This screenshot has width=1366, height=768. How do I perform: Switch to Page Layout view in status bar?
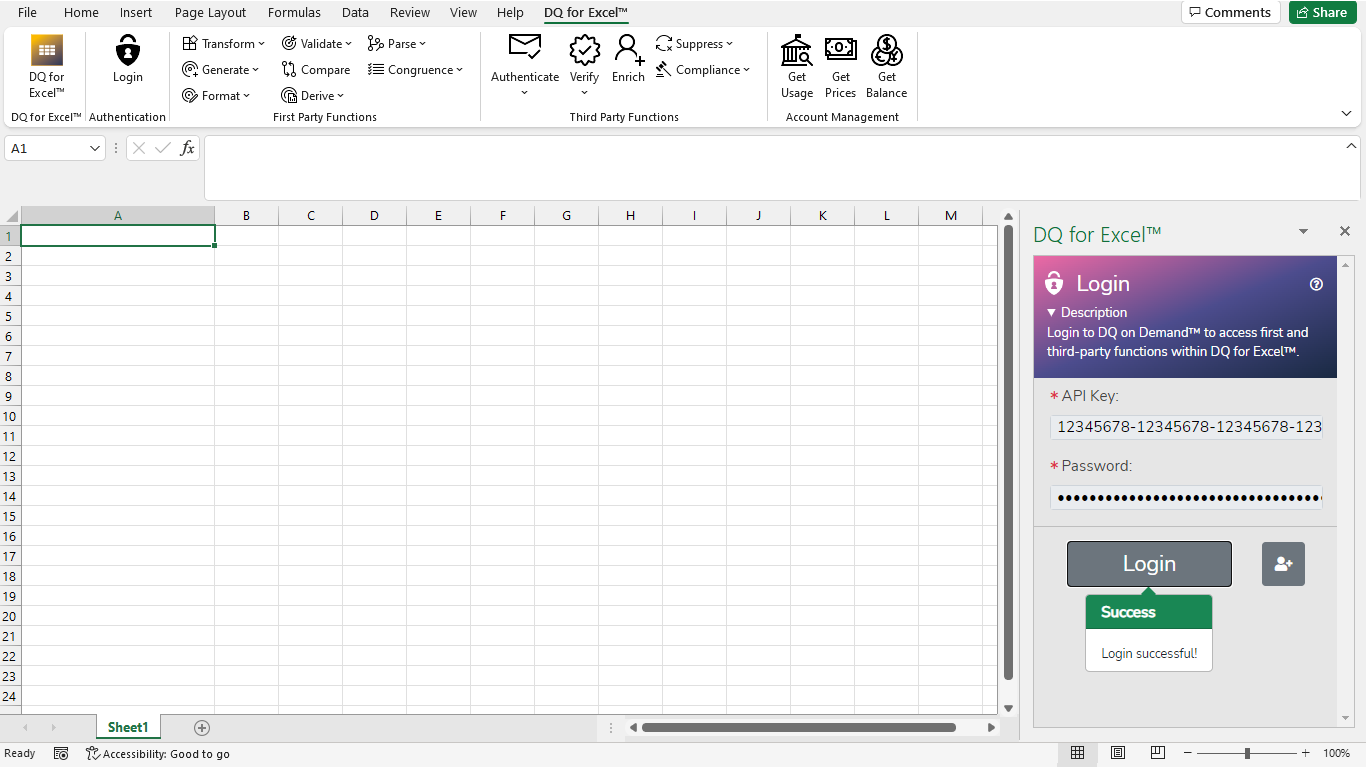(1118, 753)
